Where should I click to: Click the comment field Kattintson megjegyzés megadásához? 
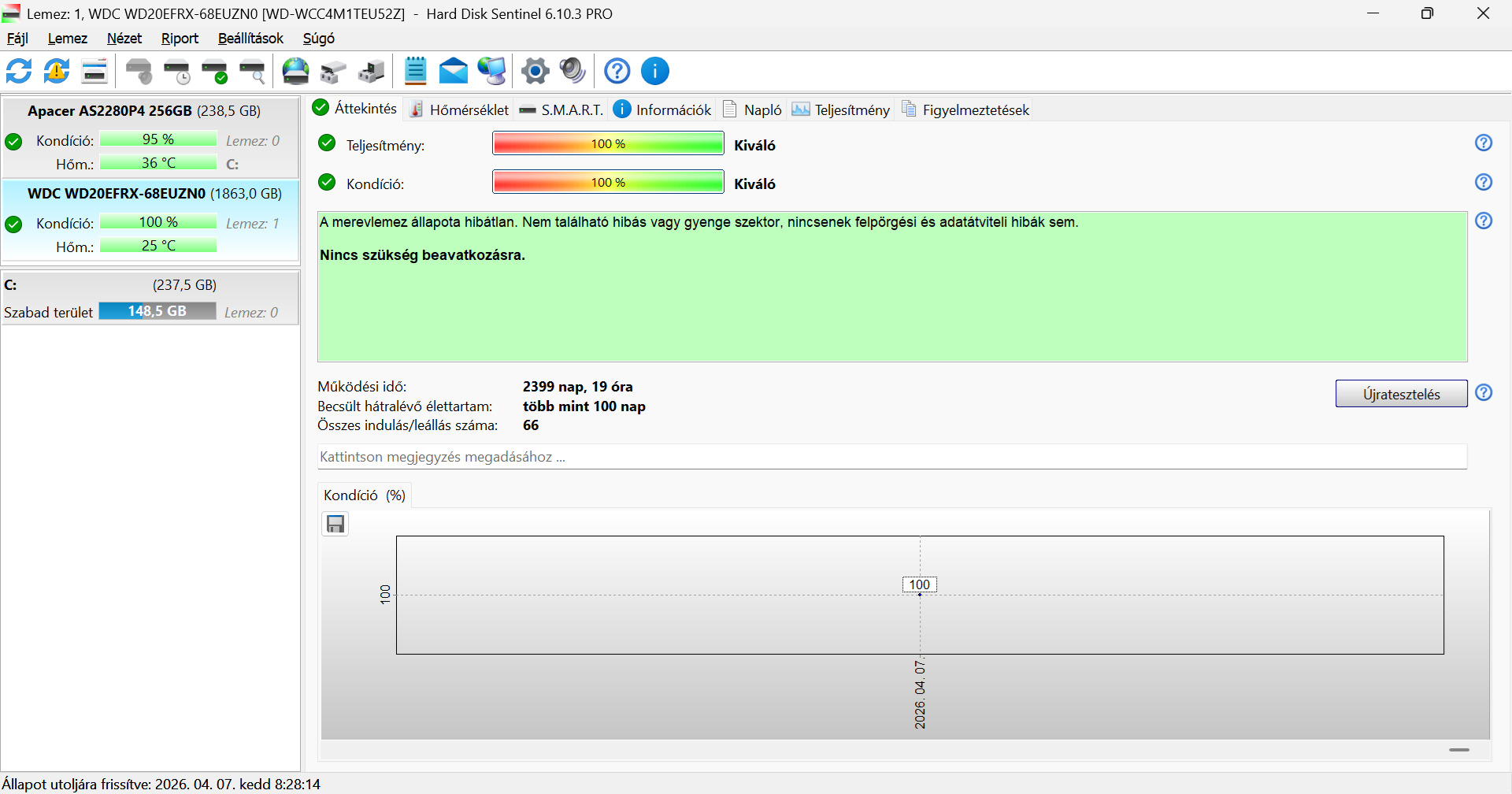coord(892,457)
